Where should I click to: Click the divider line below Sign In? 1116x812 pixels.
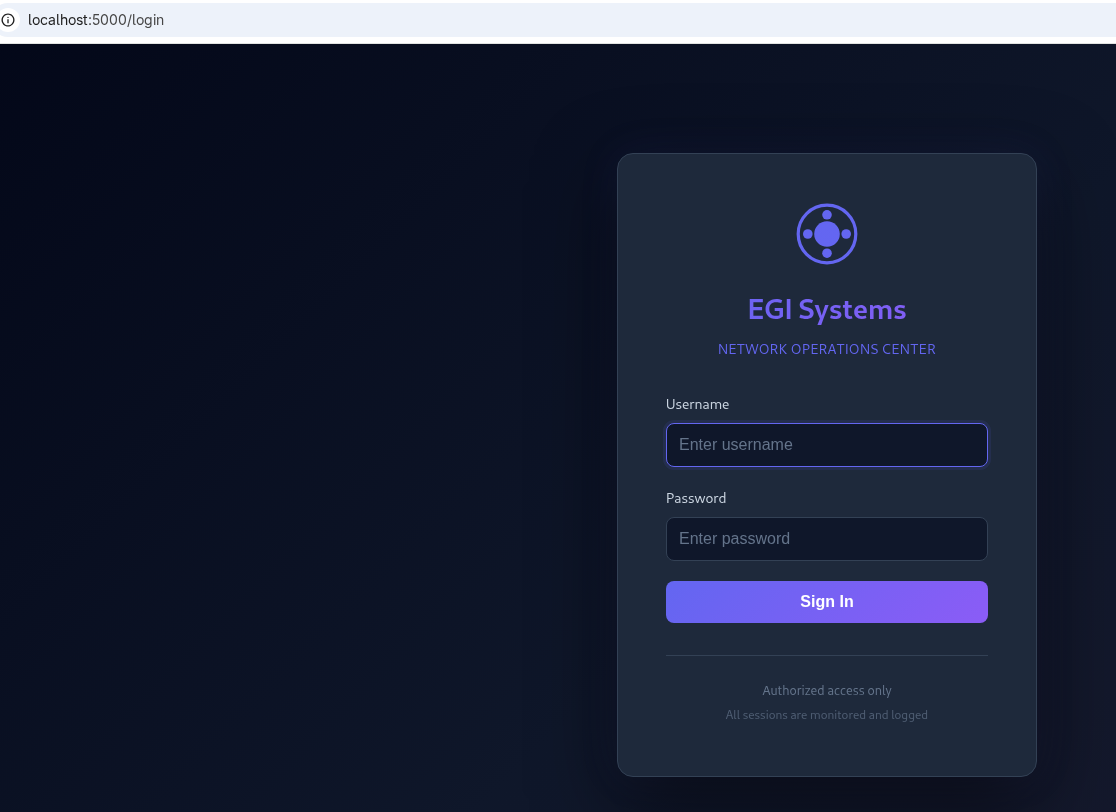click(x=826, y=656)
